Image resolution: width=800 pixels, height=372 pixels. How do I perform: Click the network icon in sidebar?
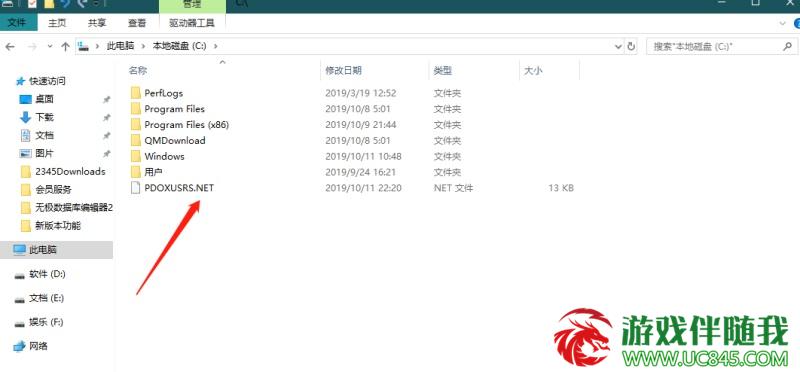pos(19,346)
